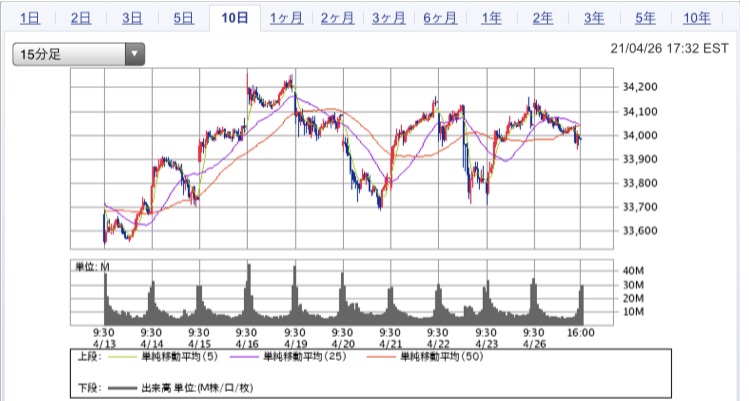Open the 6ヶ月 chart range
Image resolution: width=749 pixels, height=401 pixels.
440,19
